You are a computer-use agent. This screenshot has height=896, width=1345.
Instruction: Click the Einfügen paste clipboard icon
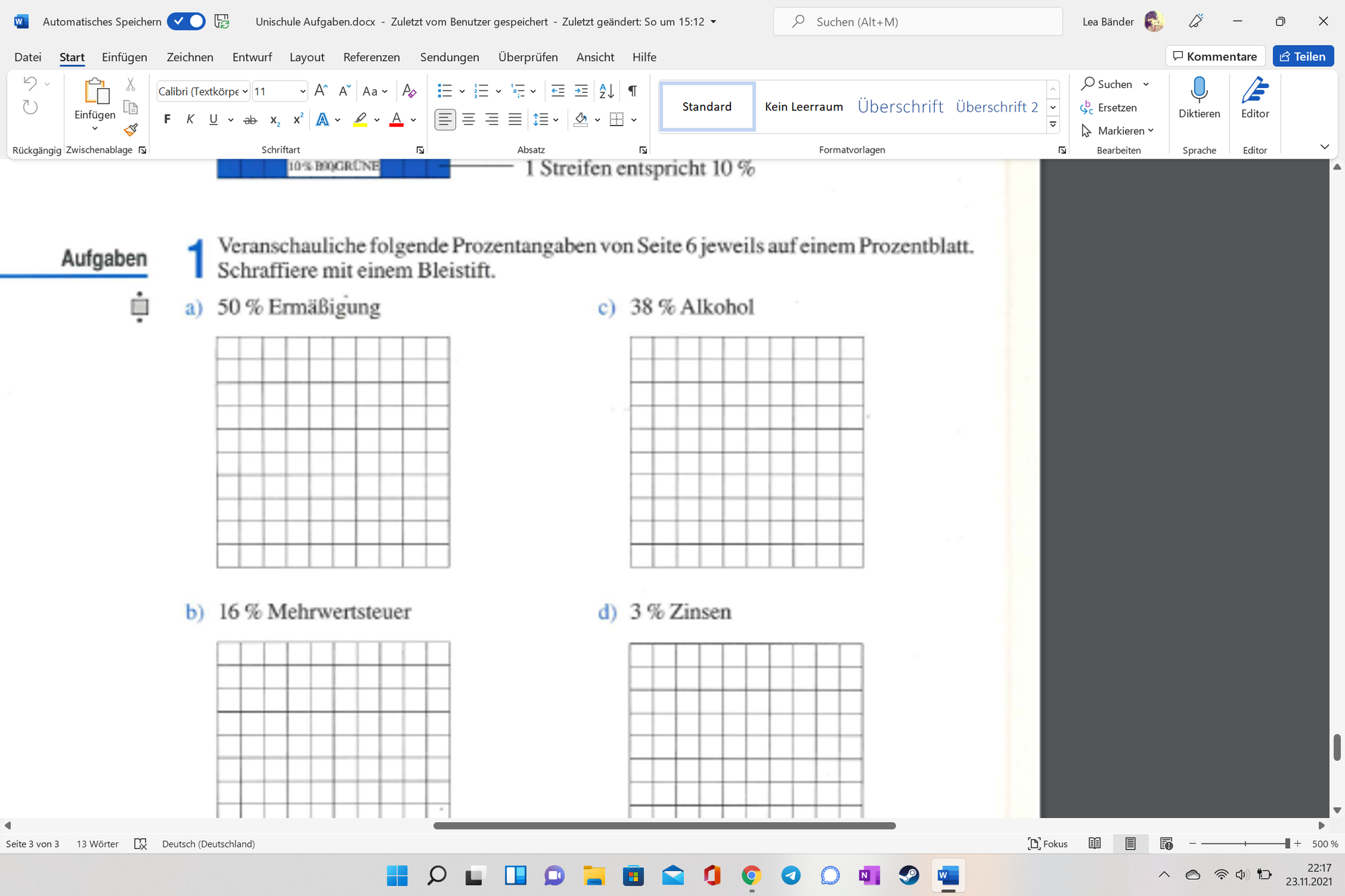pos(96,91)
